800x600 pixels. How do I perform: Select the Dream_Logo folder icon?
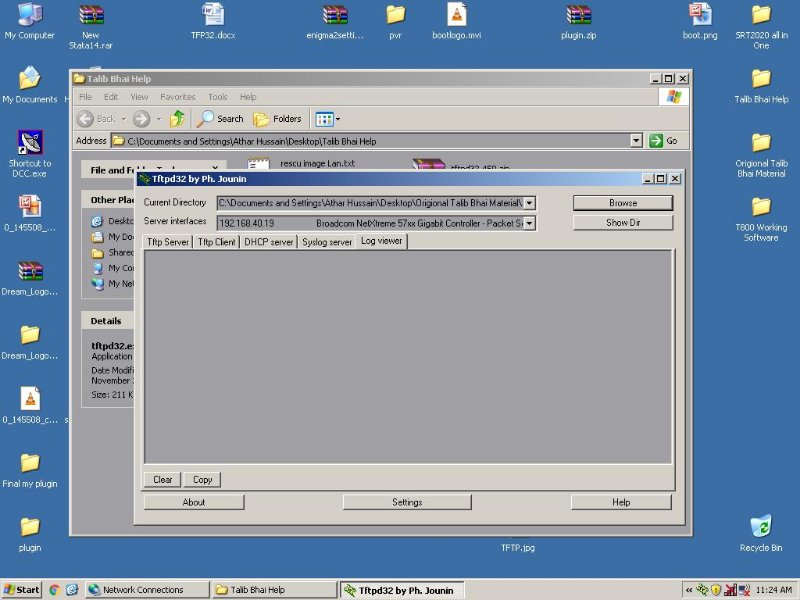click(x=30, y=342)
